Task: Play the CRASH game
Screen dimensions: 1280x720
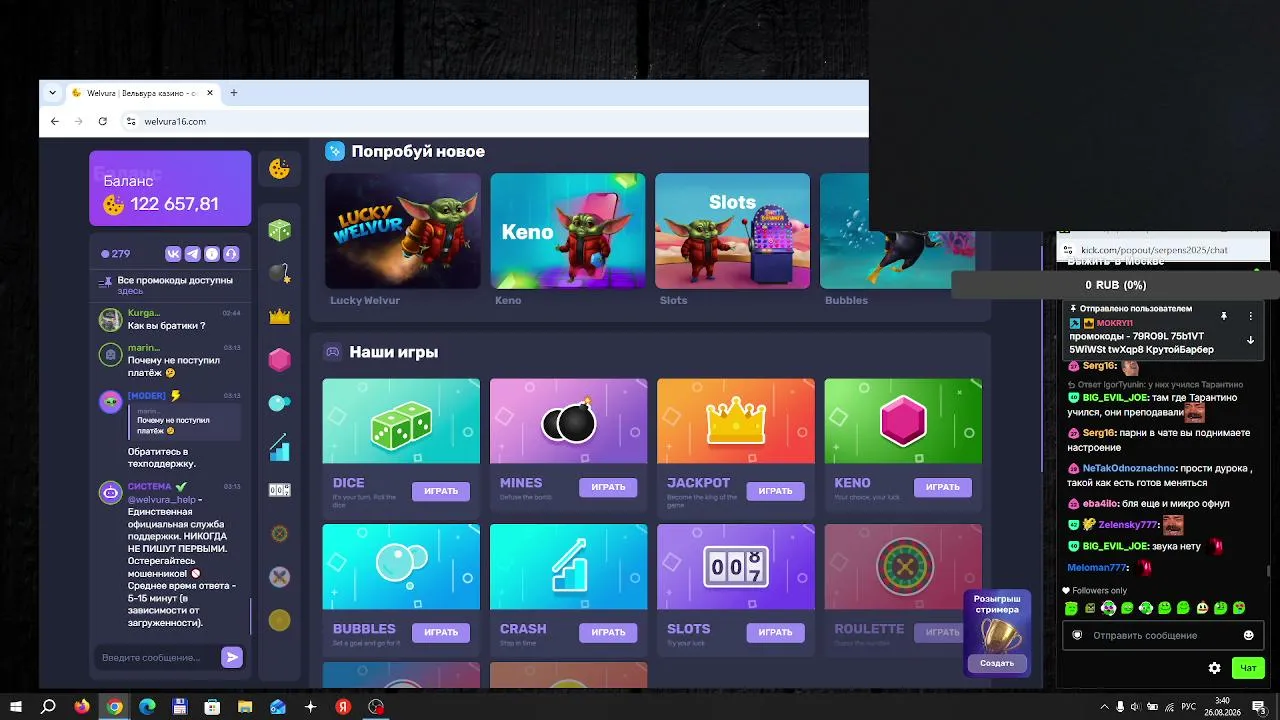Action: tap(608, 632)
